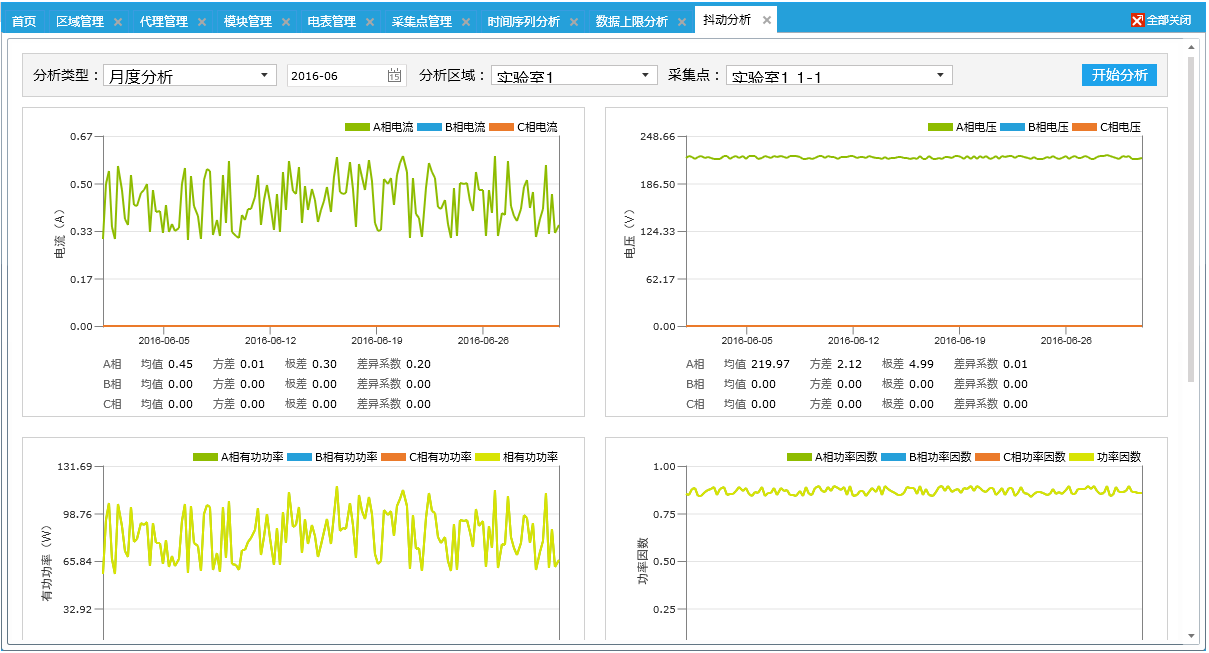Close the 采集点管理 tab using X
This screenshot has height=653, width=1209.
pos(466,22)
